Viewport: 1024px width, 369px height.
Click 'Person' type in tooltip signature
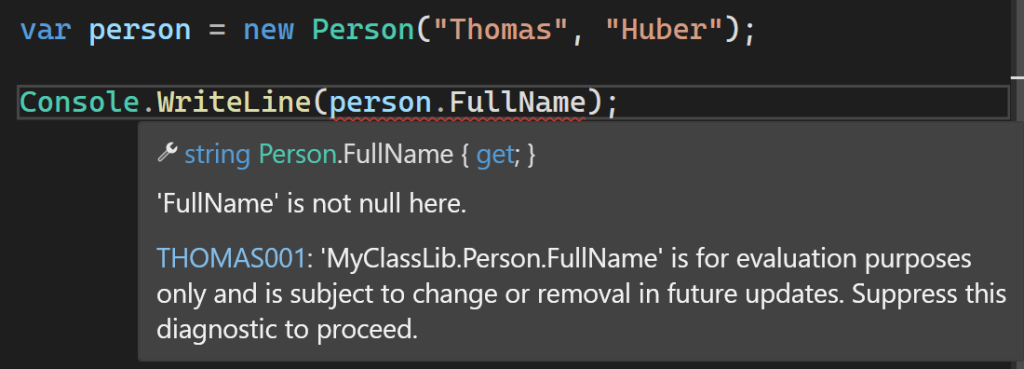click(298, 155)
